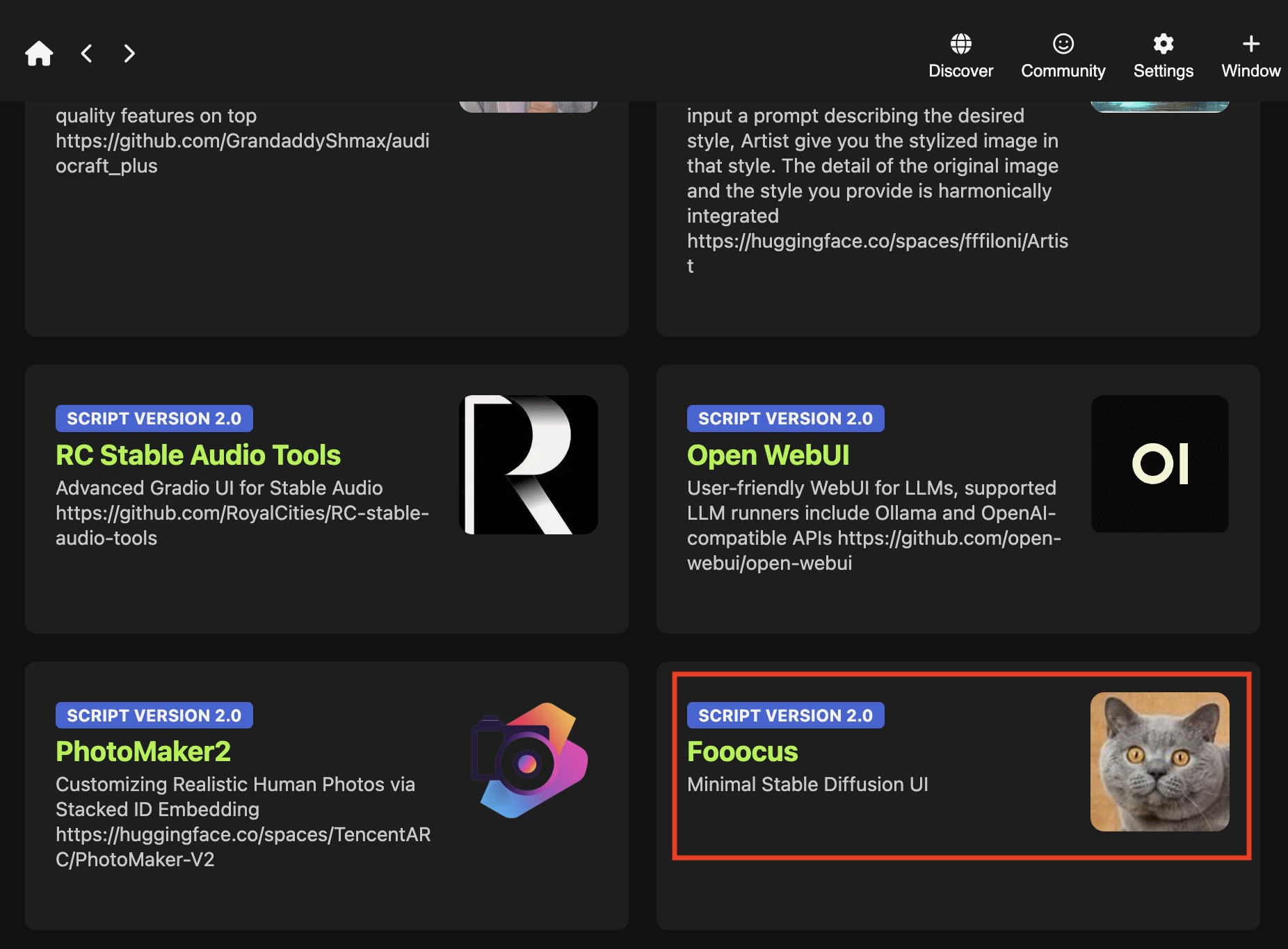Click the Open WebUI 'OI' logo thumbnail
1288x949 pixels.
[1159, 464]
